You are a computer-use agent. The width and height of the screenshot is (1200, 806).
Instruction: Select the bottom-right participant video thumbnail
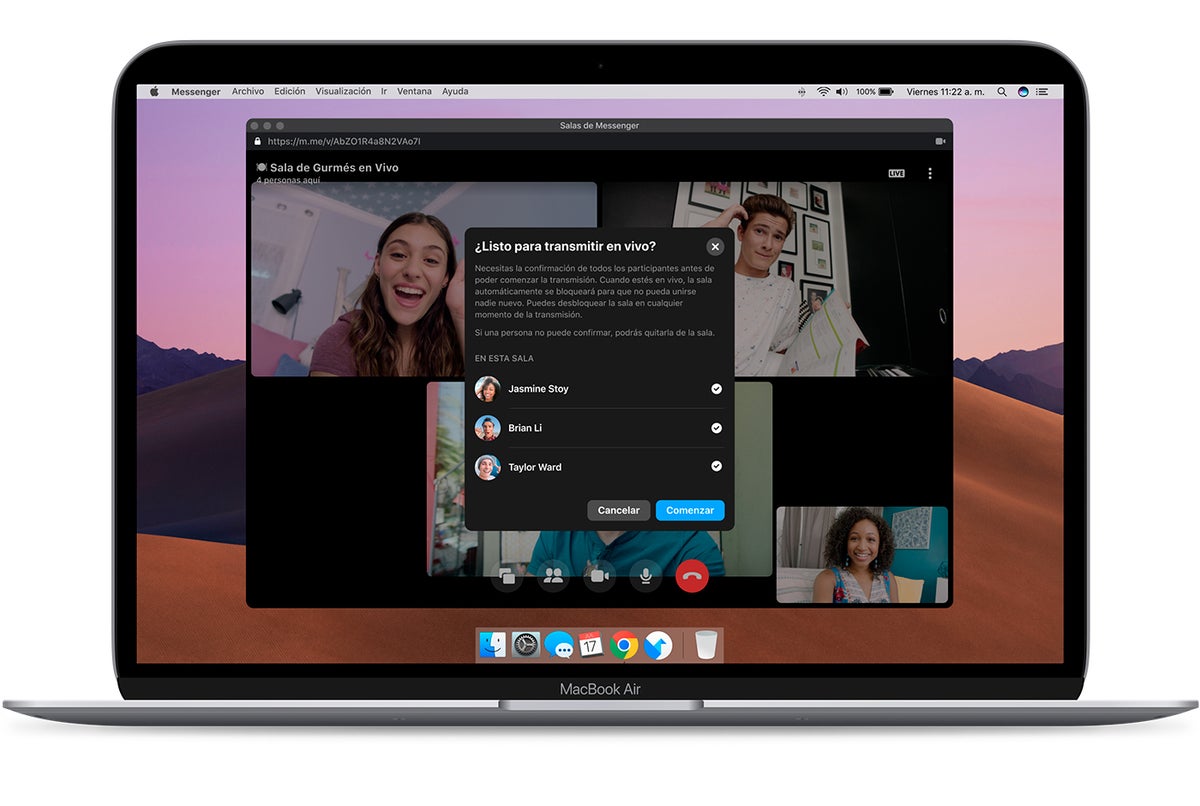tap(862, 554)
